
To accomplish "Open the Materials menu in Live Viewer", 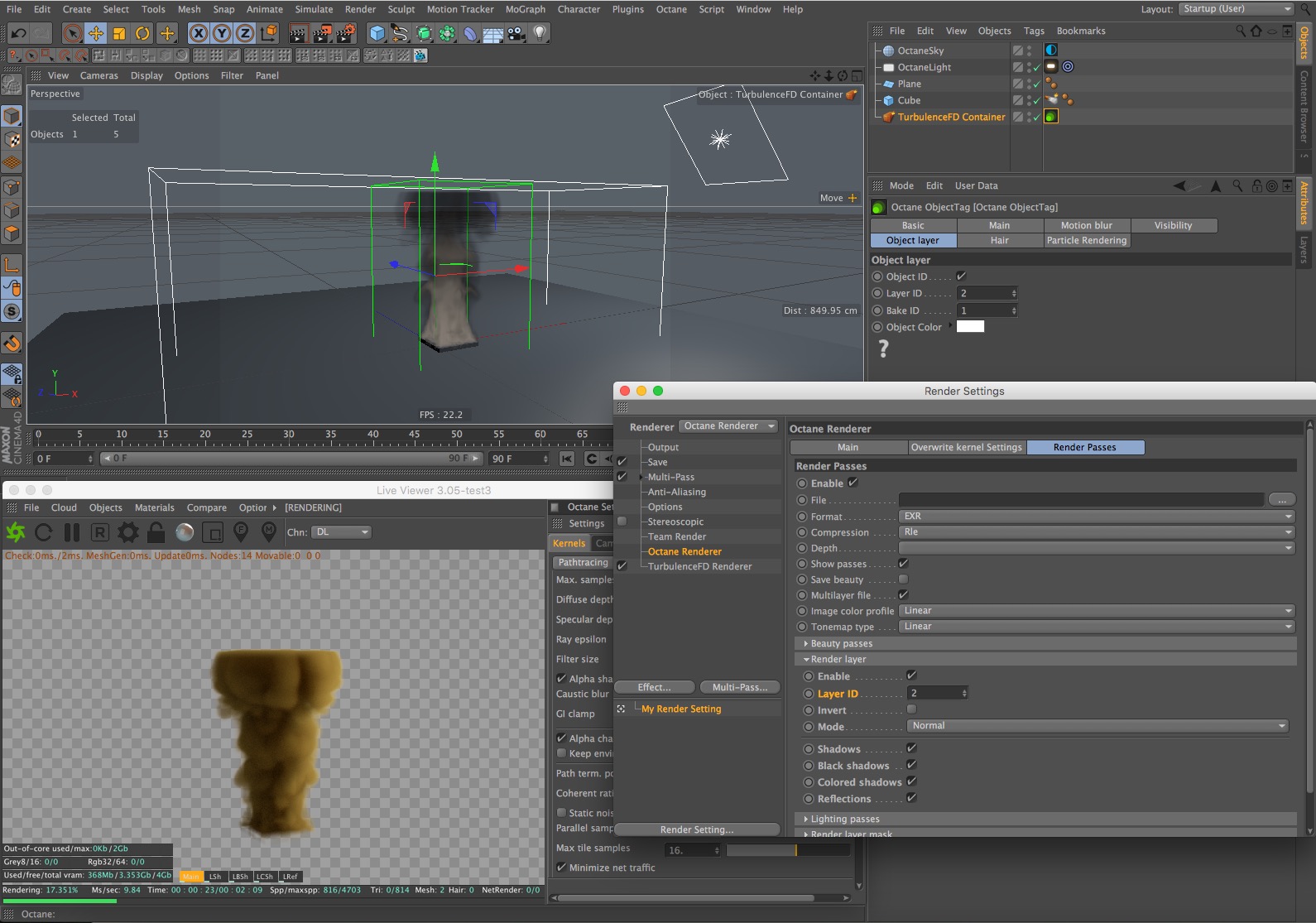I will 155,507.
